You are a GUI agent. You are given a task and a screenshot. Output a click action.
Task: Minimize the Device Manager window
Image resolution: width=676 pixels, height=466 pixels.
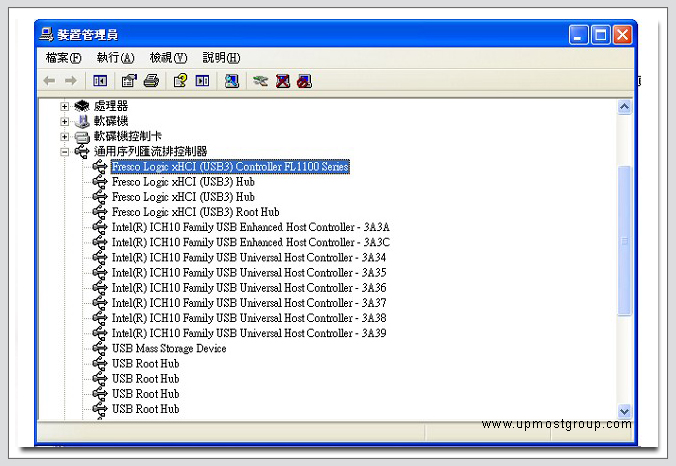578,35
